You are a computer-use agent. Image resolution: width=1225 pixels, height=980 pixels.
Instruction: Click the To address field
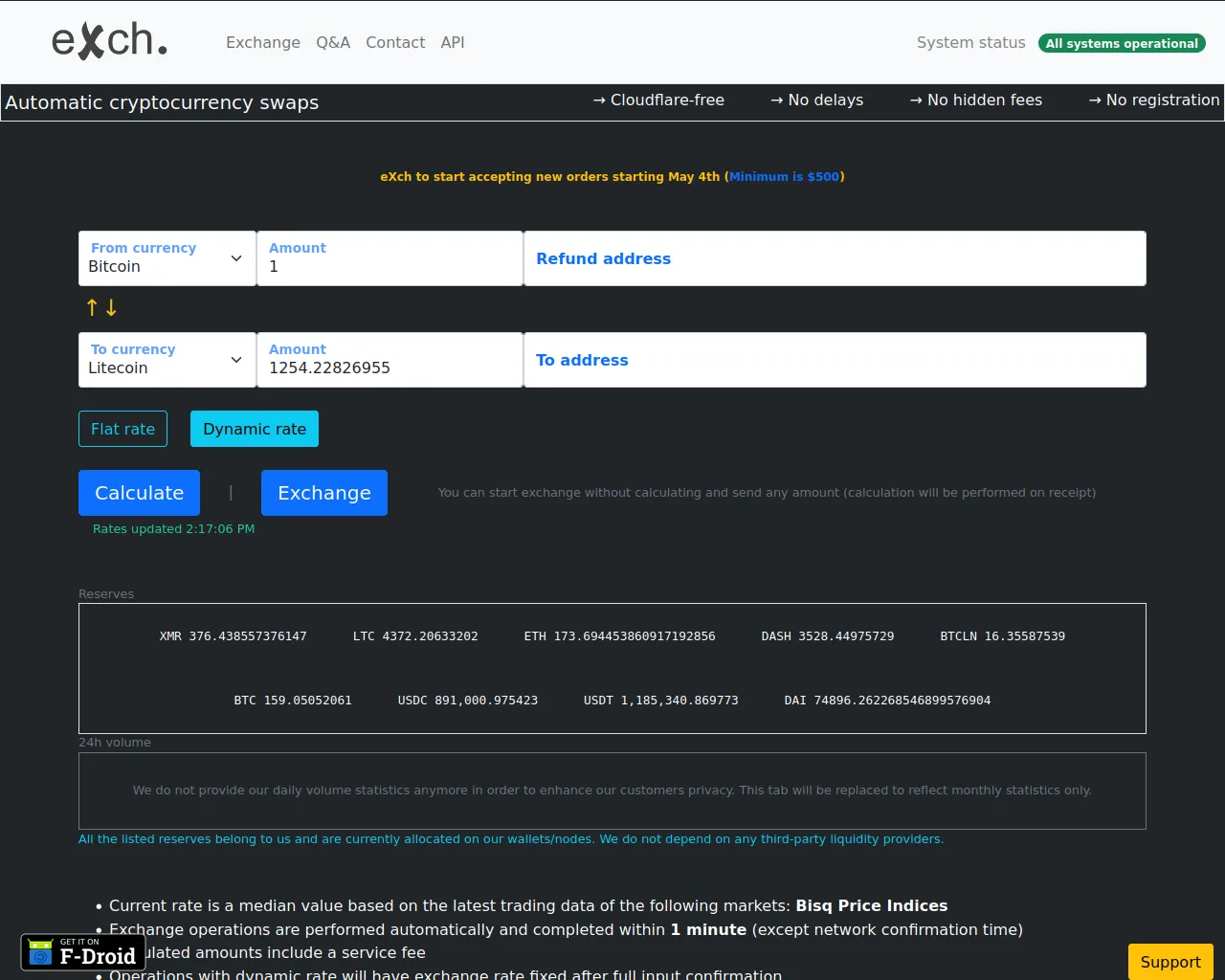pyautogui.click(x=835, y=360)
